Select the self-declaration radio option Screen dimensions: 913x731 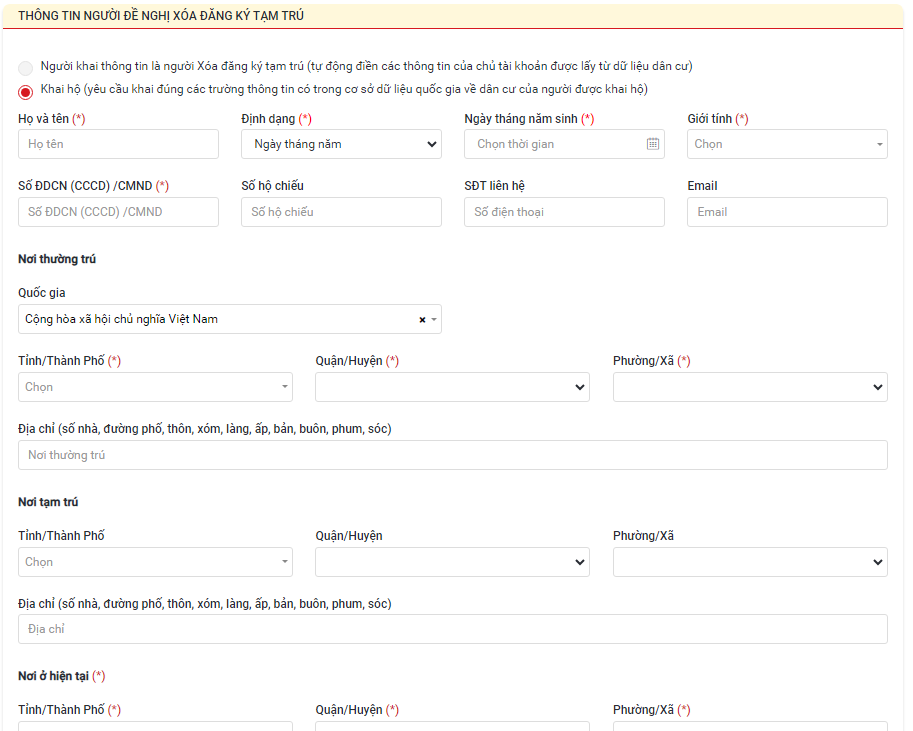coord(25,68)
